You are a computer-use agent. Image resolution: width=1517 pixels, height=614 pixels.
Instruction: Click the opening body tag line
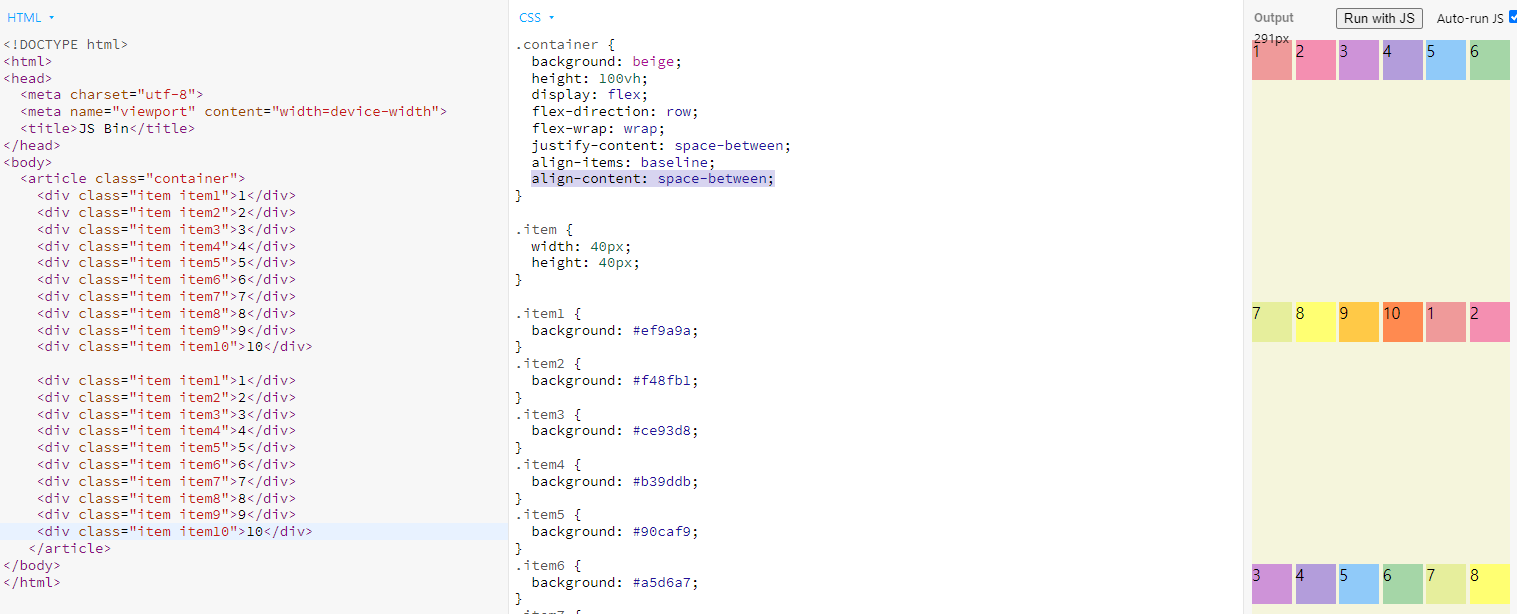tap(28, 162)
